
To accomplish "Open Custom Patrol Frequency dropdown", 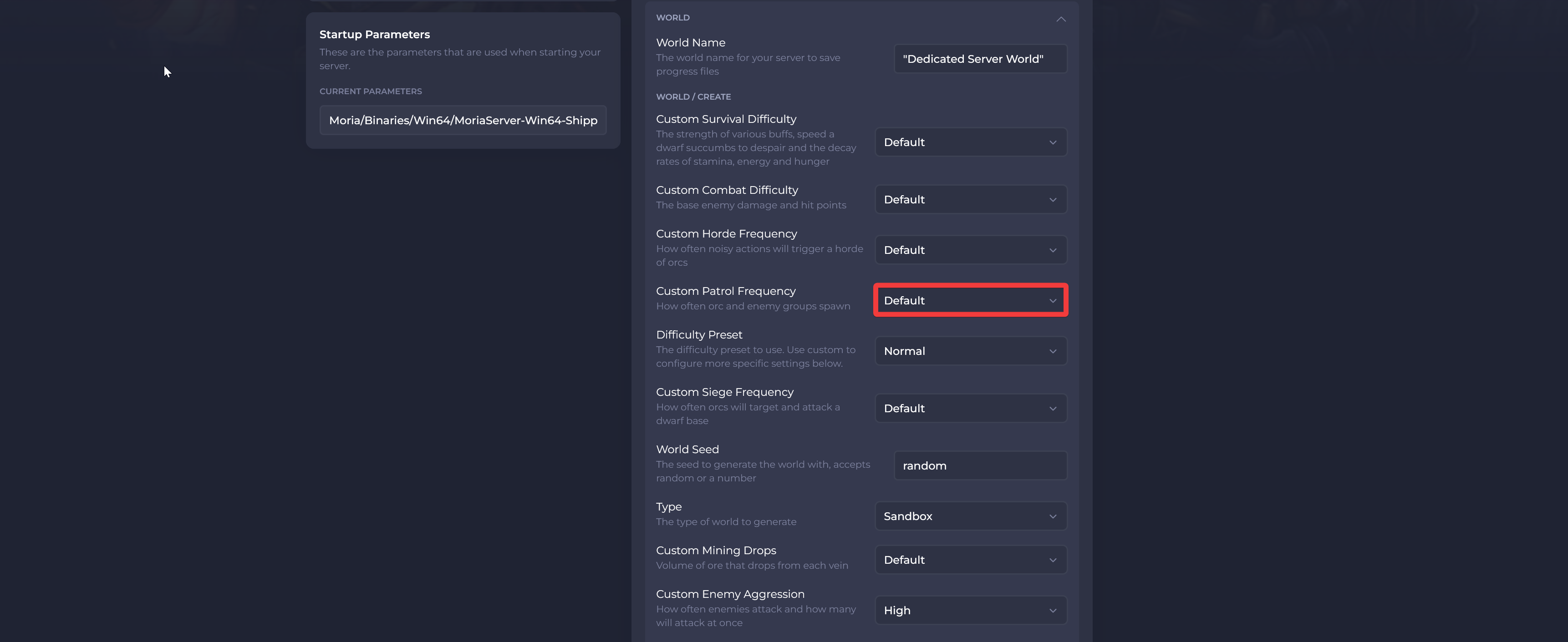I will tap(971, 301).
